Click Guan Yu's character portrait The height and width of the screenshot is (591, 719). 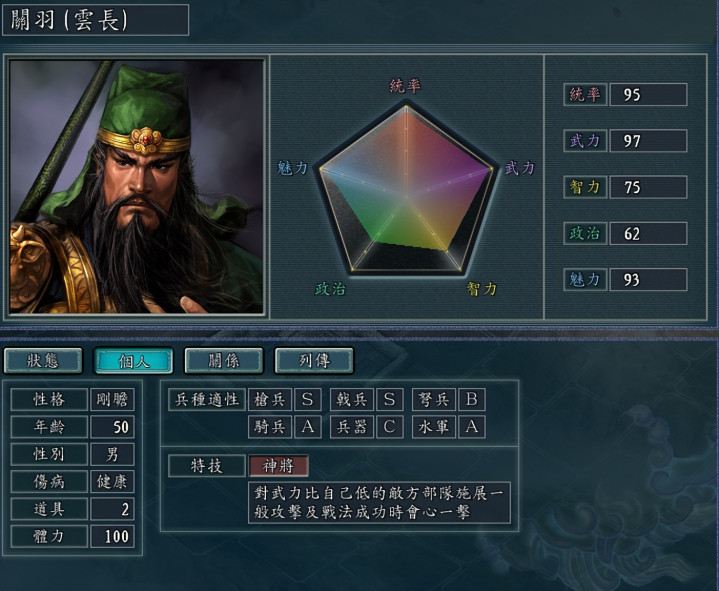tap(137, 187)
